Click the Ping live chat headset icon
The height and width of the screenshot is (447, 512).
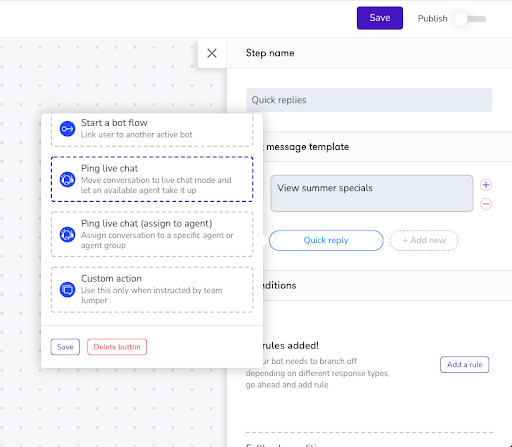coord(67,179)
